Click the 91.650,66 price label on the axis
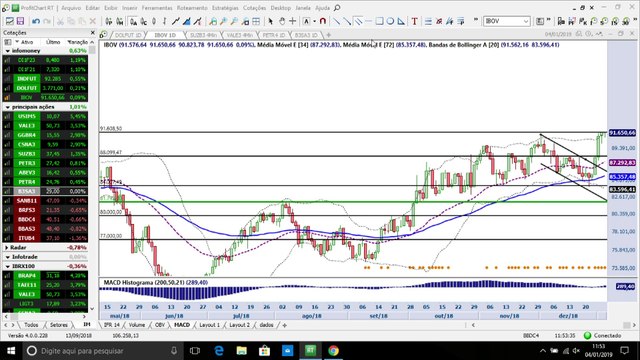This screenshot has height=360, width=640. click(622, 133)
